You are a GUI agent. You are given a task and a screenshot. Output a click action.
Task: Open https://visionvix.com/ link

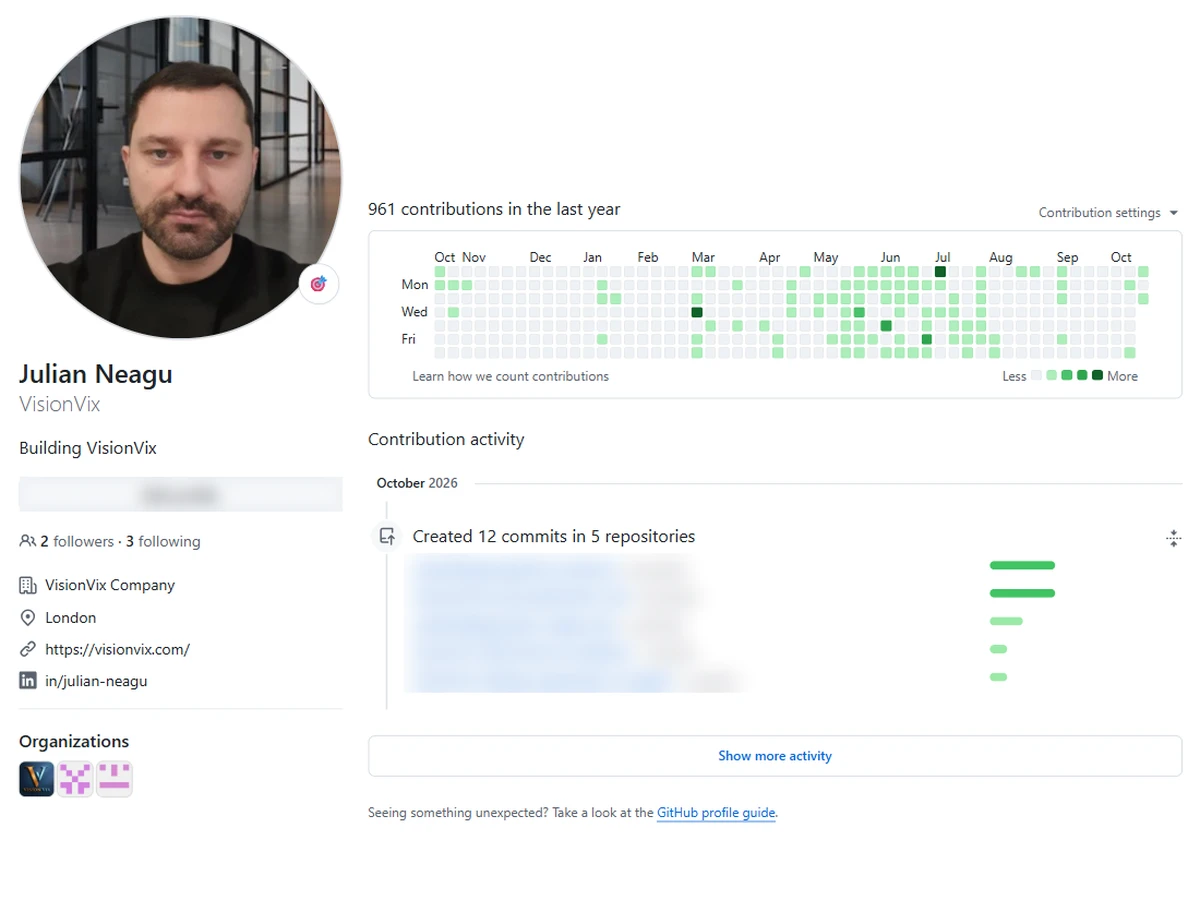[x=117, y=649]
